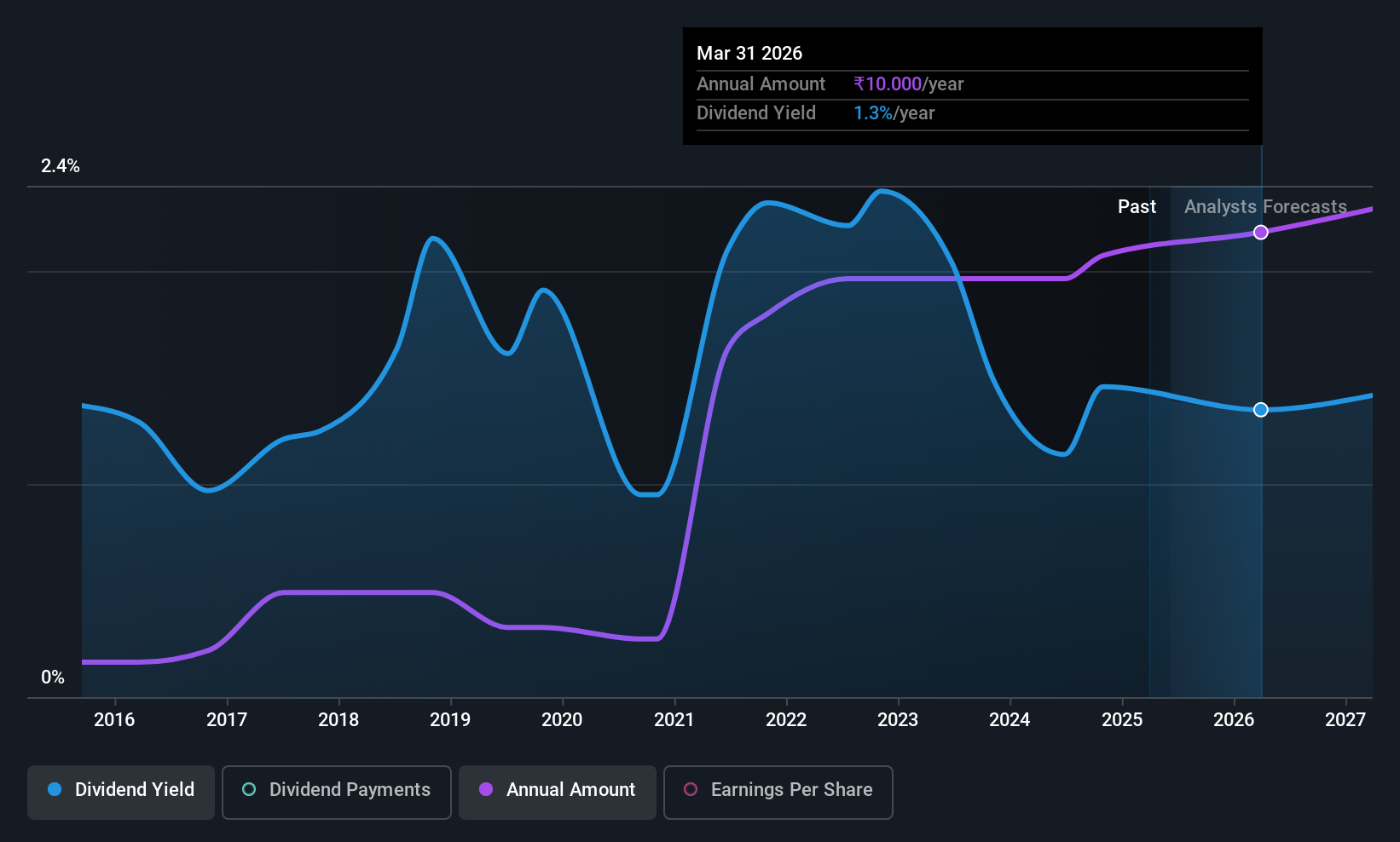
Task: Click the 2019 x-axis label
Action: 450,720
